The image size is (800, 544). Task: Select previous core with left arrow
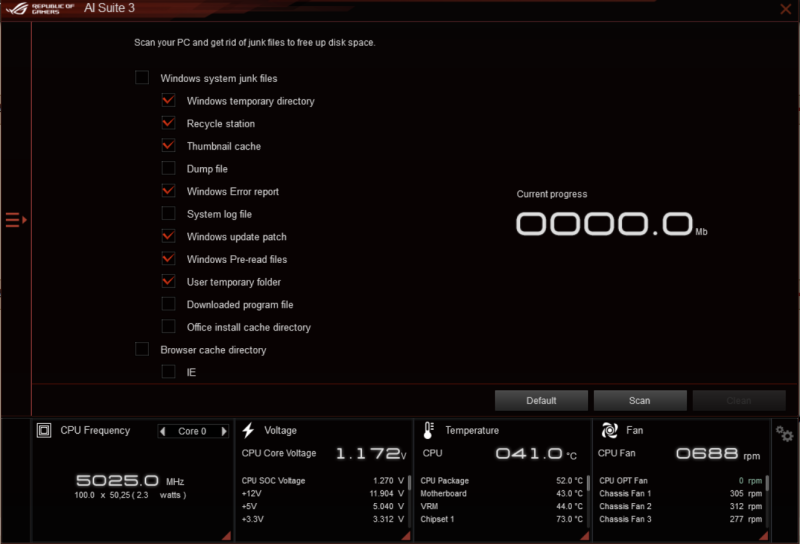click(163, 431)
